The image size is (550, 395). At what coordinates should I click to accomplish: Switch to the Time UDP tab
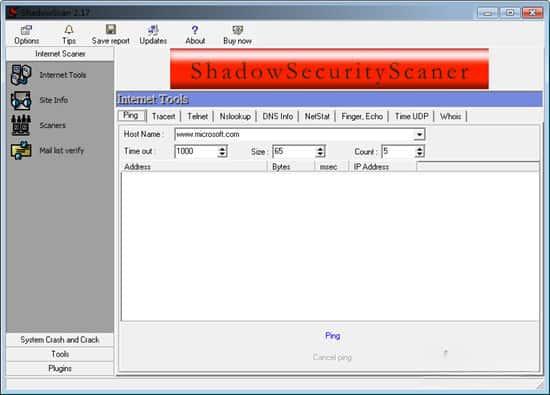411,116
